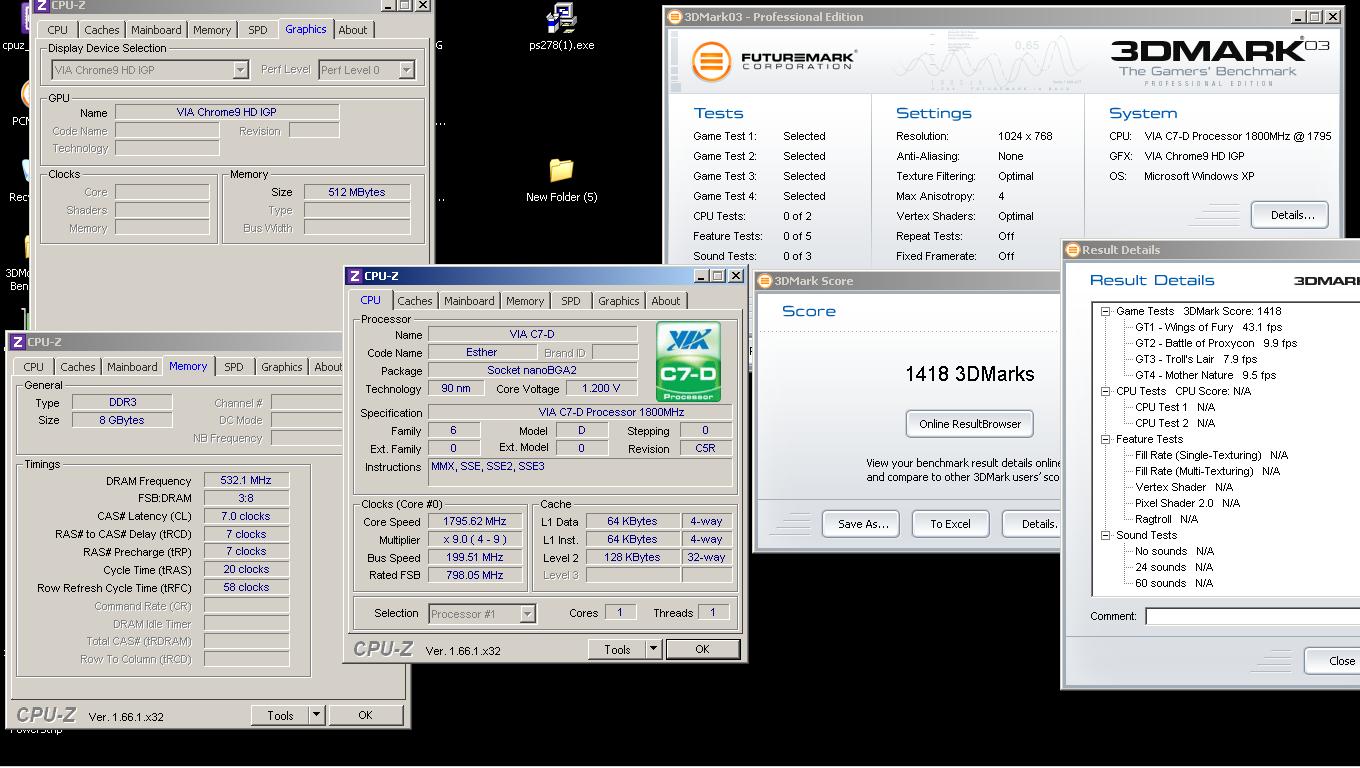1360x768 pixels.
Task: Open Perf Level dropdown
Action: pos(406,70)
